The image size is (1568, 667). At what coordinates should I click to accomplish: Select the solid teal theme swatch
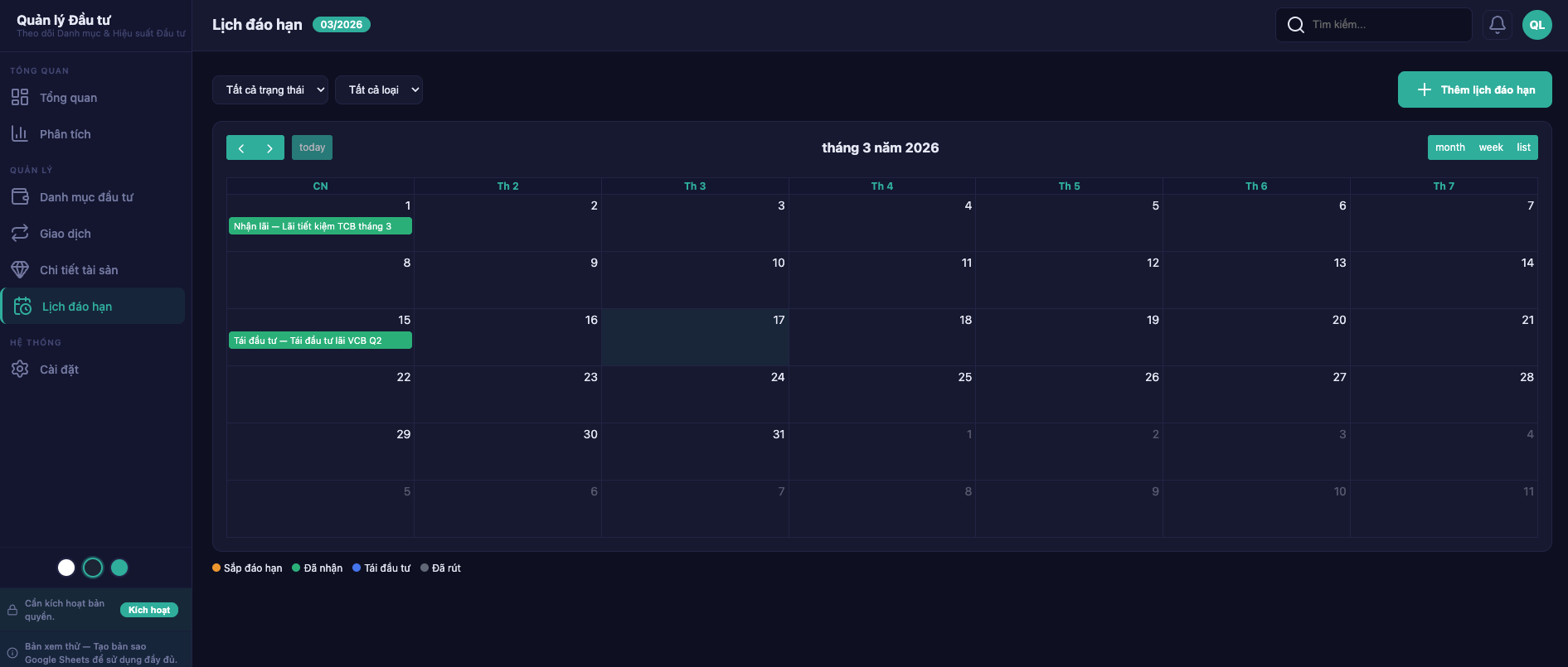point(119,568)
